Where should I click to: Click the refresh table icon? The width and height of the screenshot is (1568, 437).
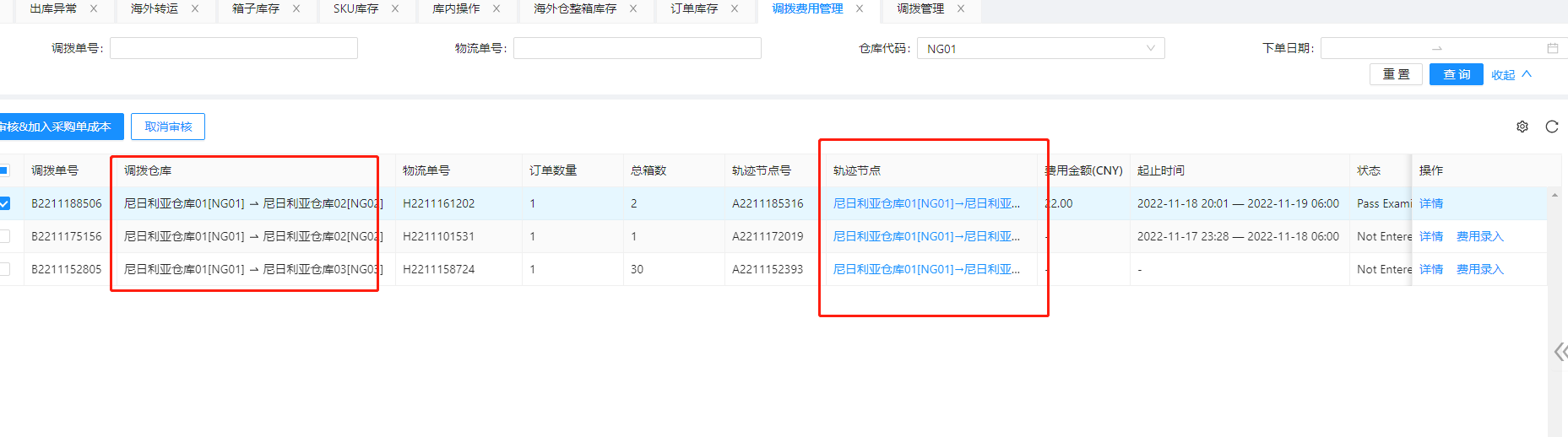[1551, 127]
